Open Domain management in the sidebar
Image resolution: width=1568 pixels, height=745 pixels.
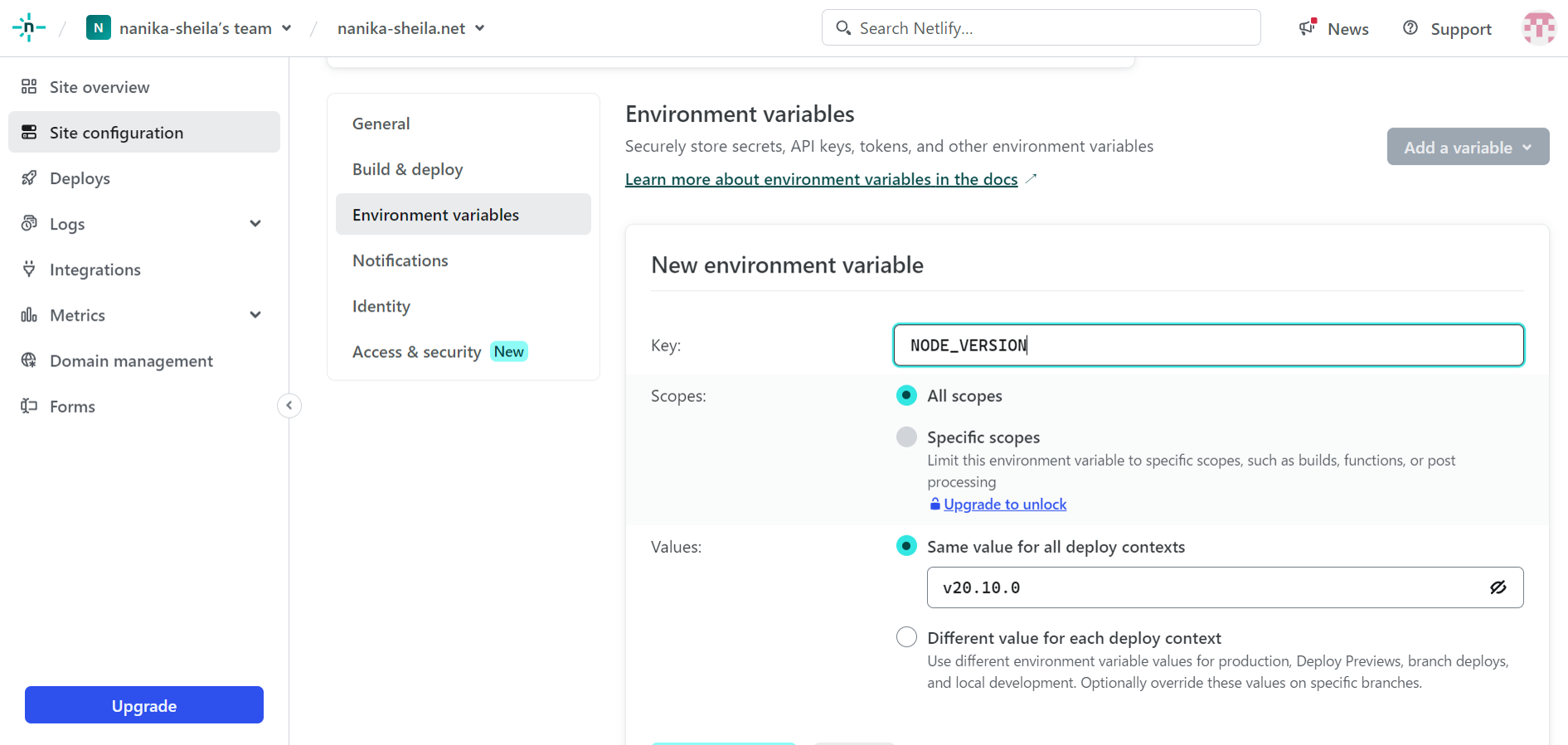point(131,360)
